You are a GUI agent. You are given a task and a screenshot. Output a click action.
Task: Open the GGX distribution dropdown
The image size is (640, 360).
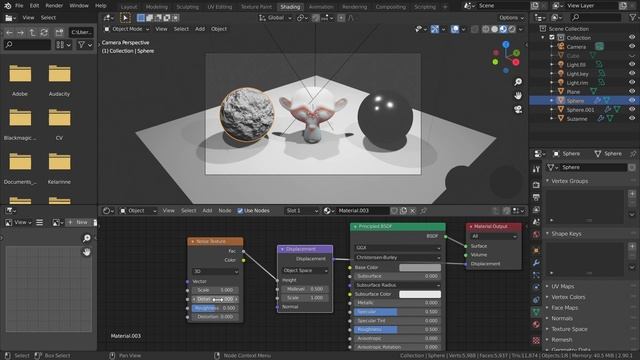click(x=398, y=248)
